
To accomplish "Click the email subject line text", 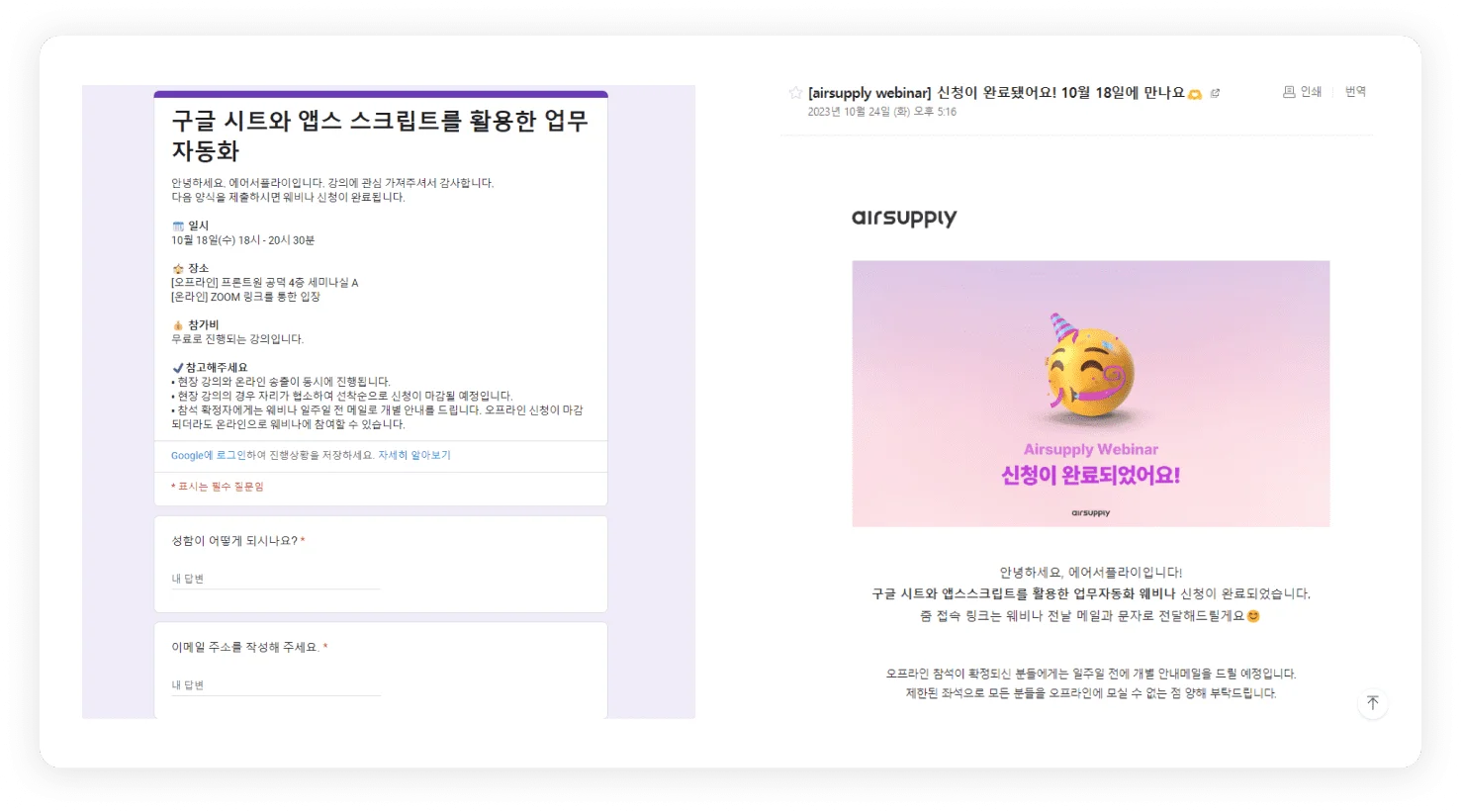I will click(999, 92).
